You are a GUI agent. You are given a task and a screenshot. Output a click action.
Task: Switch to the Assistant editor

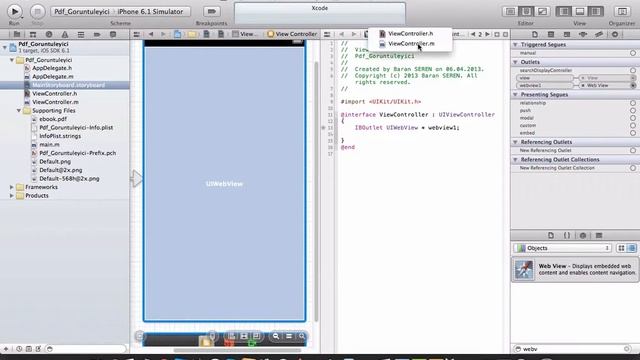coord(526,11)
